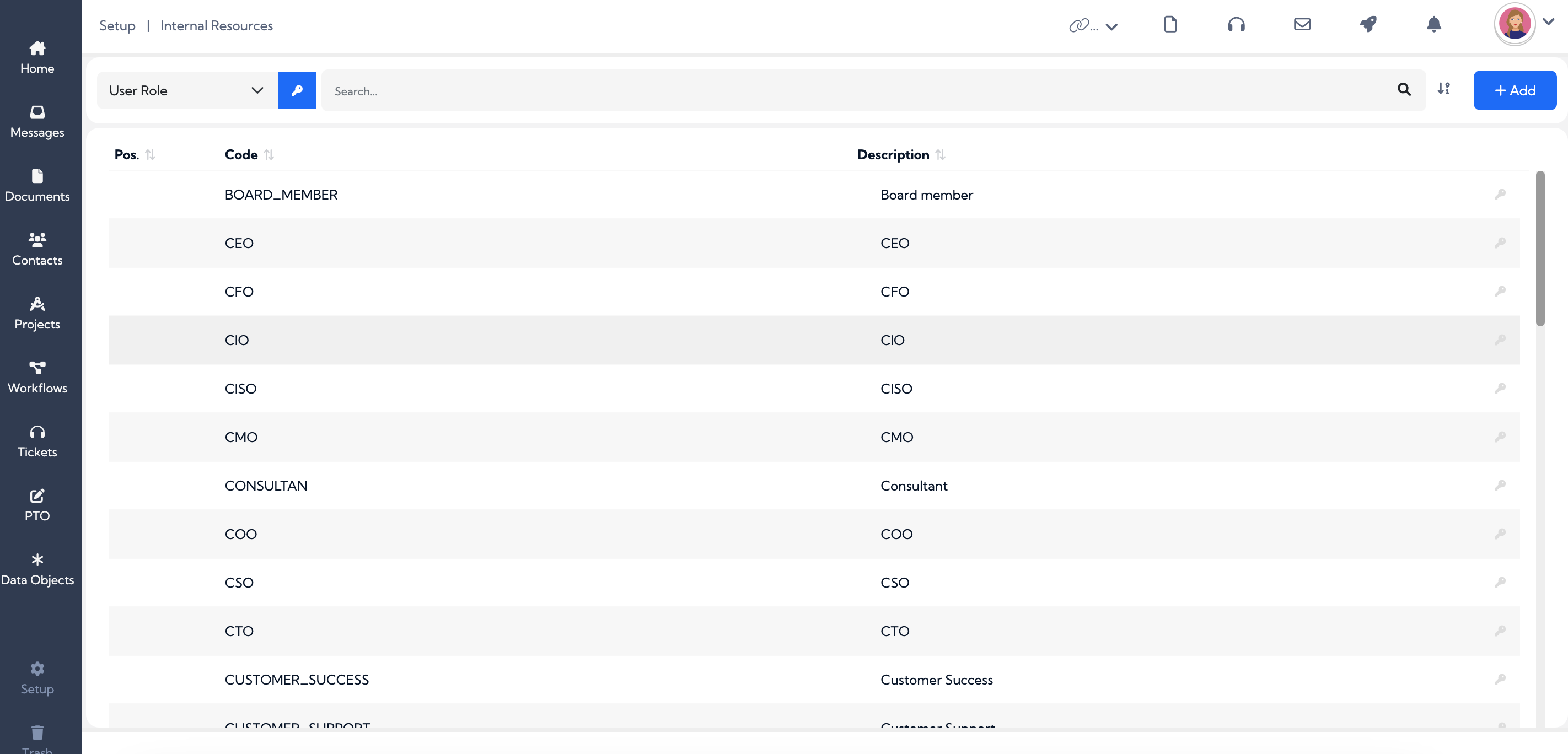Click the magnifier search icon
This screenshot has width=1568, height=754.
click(x=1404, y=90)
